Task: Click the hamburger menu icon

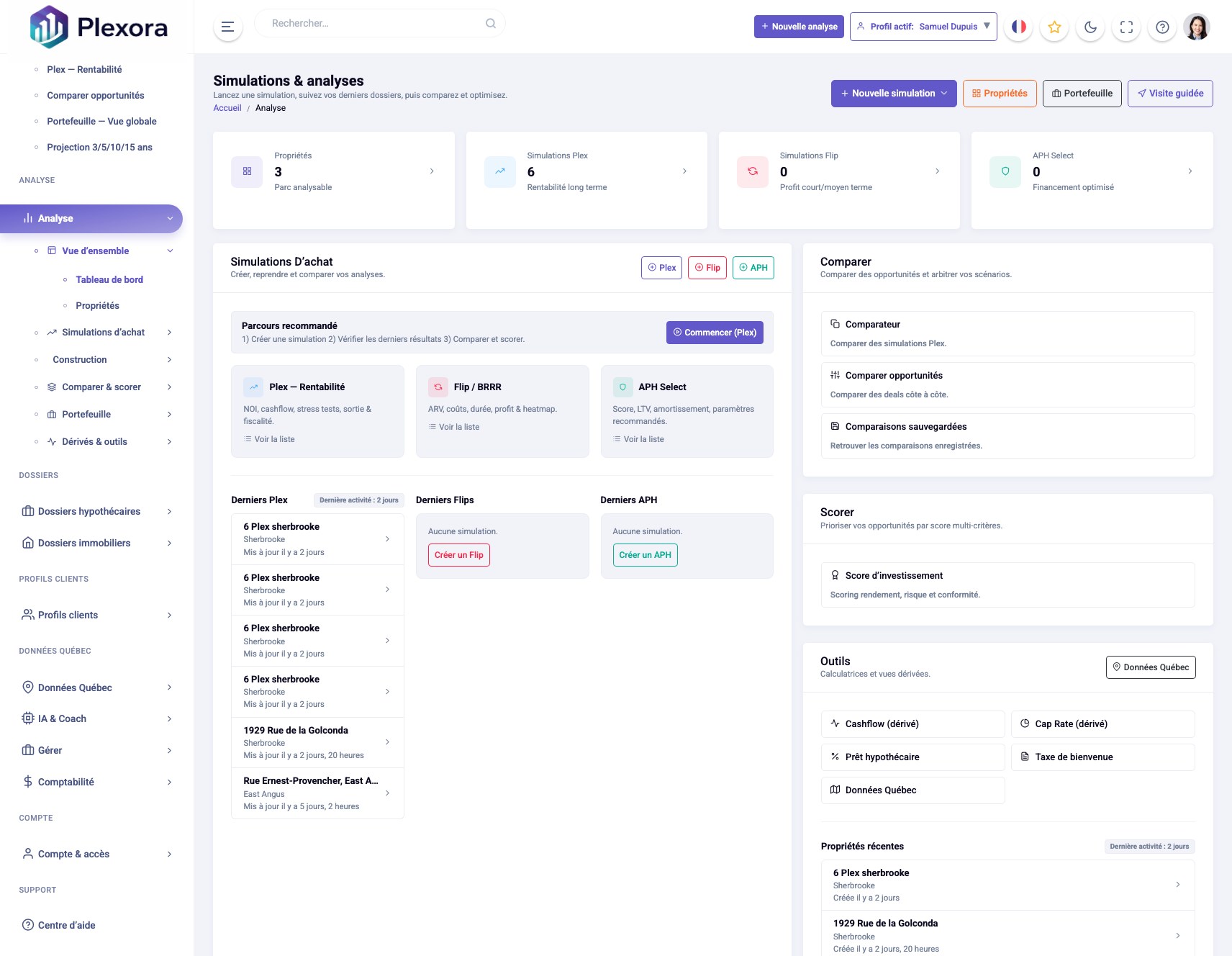Action: tap(227, 27)
